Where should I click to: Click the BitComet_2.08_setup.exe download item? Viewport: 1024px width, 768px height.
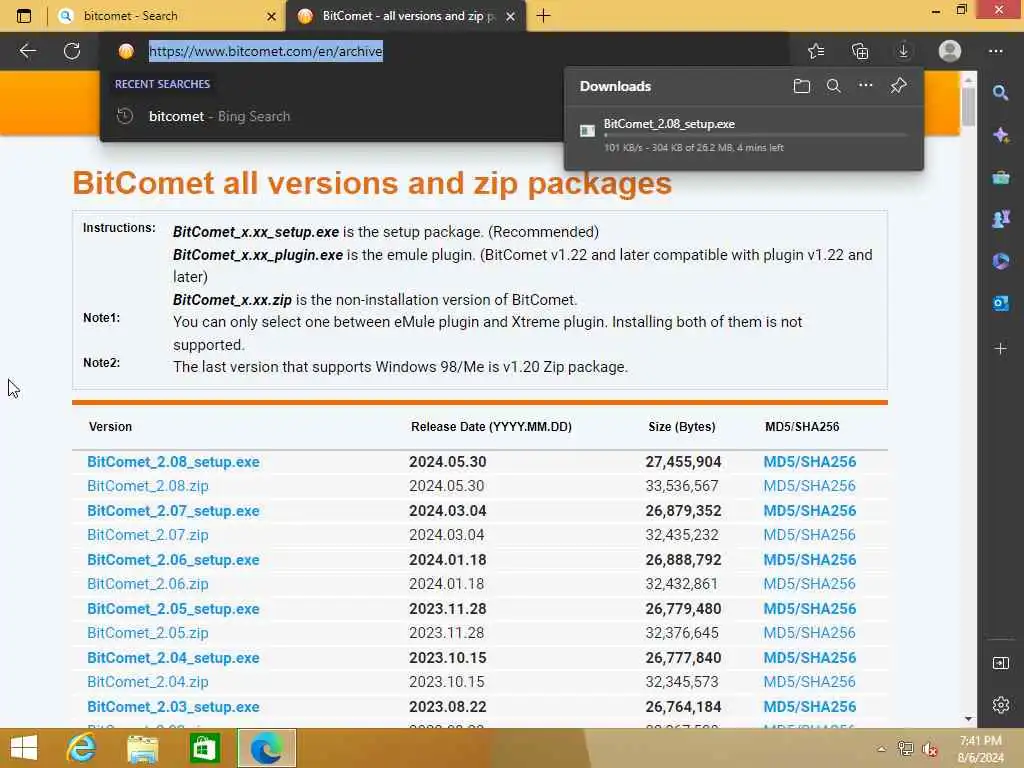[744, 135]
